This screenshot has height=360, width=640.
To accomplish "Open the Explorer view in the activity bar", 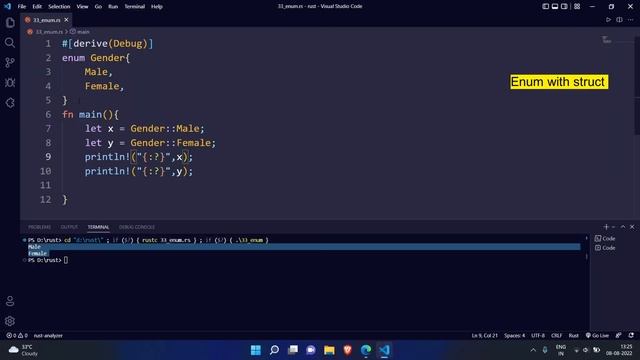I will point(10,22).
